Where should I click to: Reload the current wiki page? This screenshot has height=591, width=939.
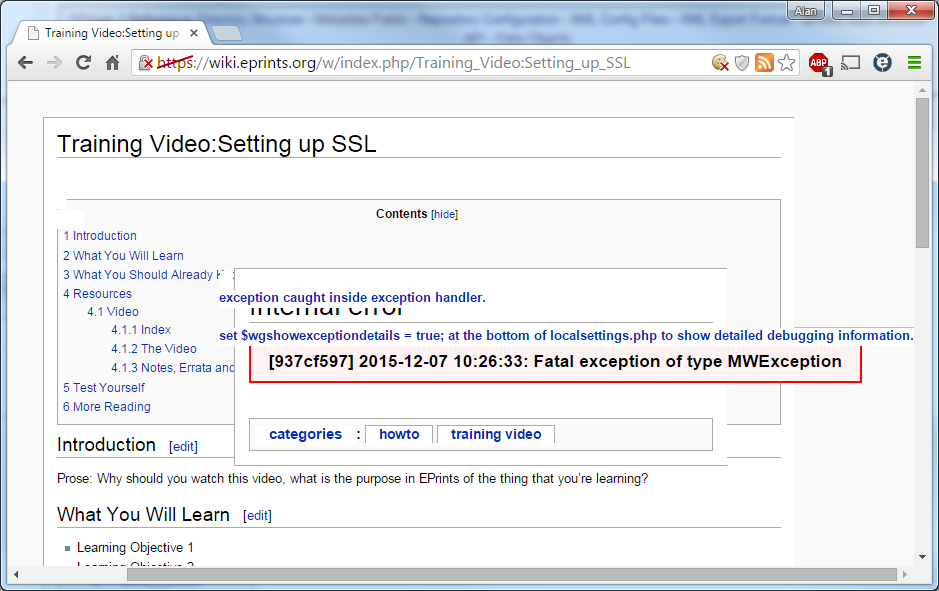[83, 62]
